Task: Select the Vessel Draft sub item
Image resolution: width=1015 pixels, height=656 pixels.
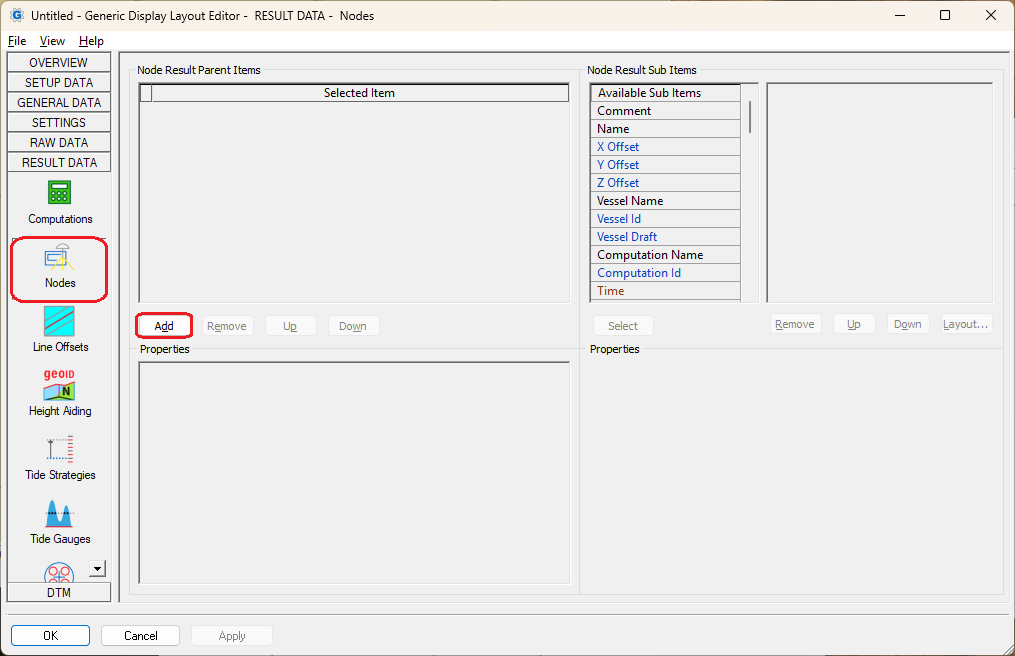Action: pyautogui.click(x=665, y=237)
